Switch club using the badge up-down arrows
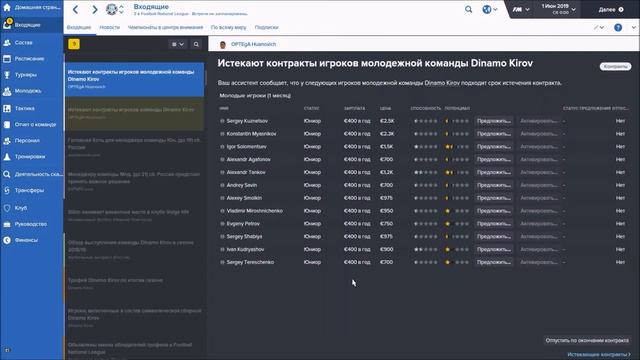Image resolution: width=640 pixels, height=360 pixels. (x=121, y=9)
